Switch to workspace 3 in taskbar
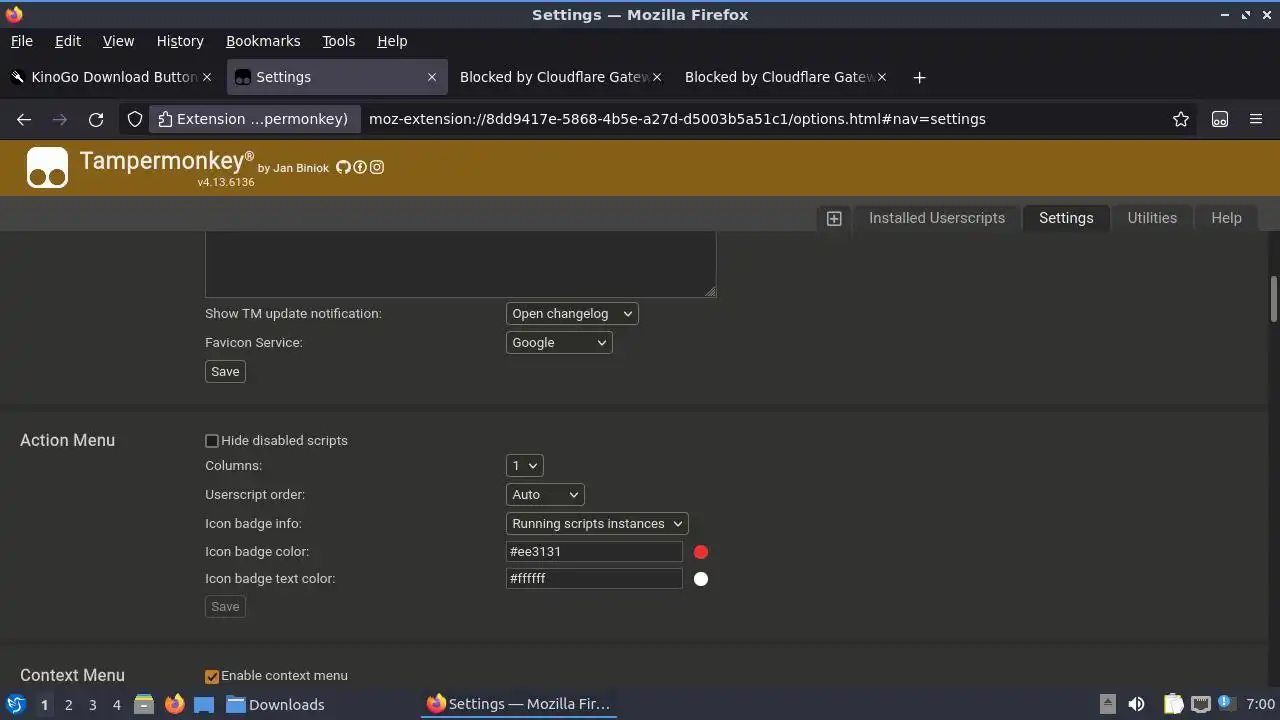 click(x=92, y=704)
